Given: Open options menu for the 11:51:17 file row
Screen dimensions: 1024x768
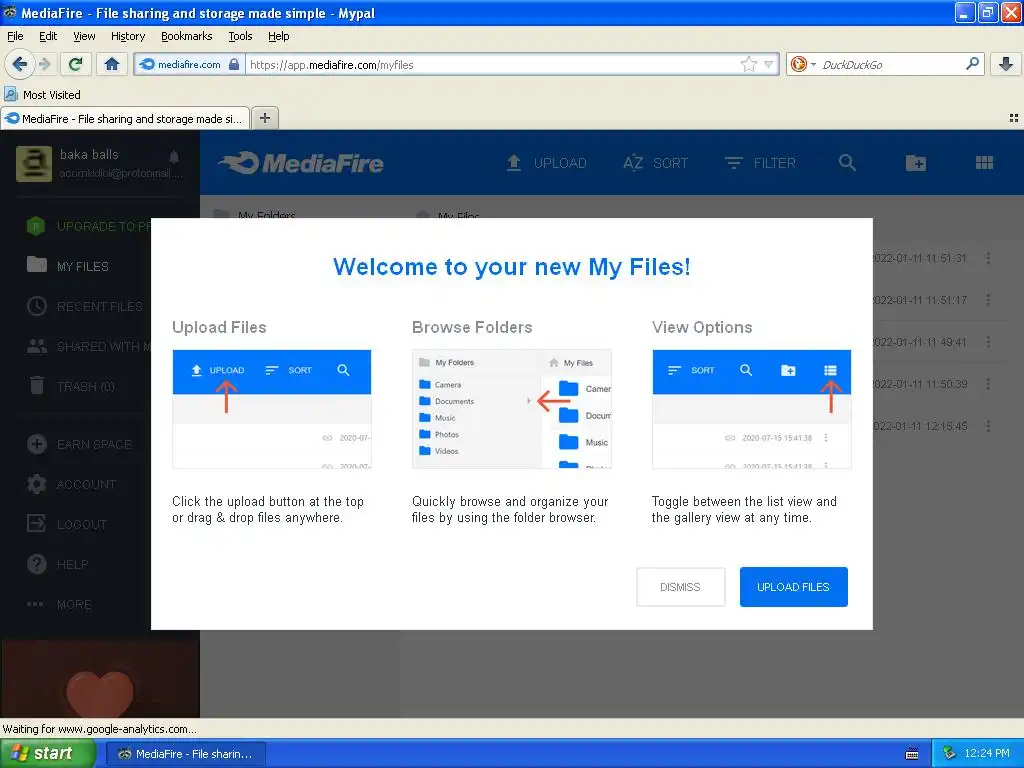Looking at the screenshot, I should tap(988, 300).
